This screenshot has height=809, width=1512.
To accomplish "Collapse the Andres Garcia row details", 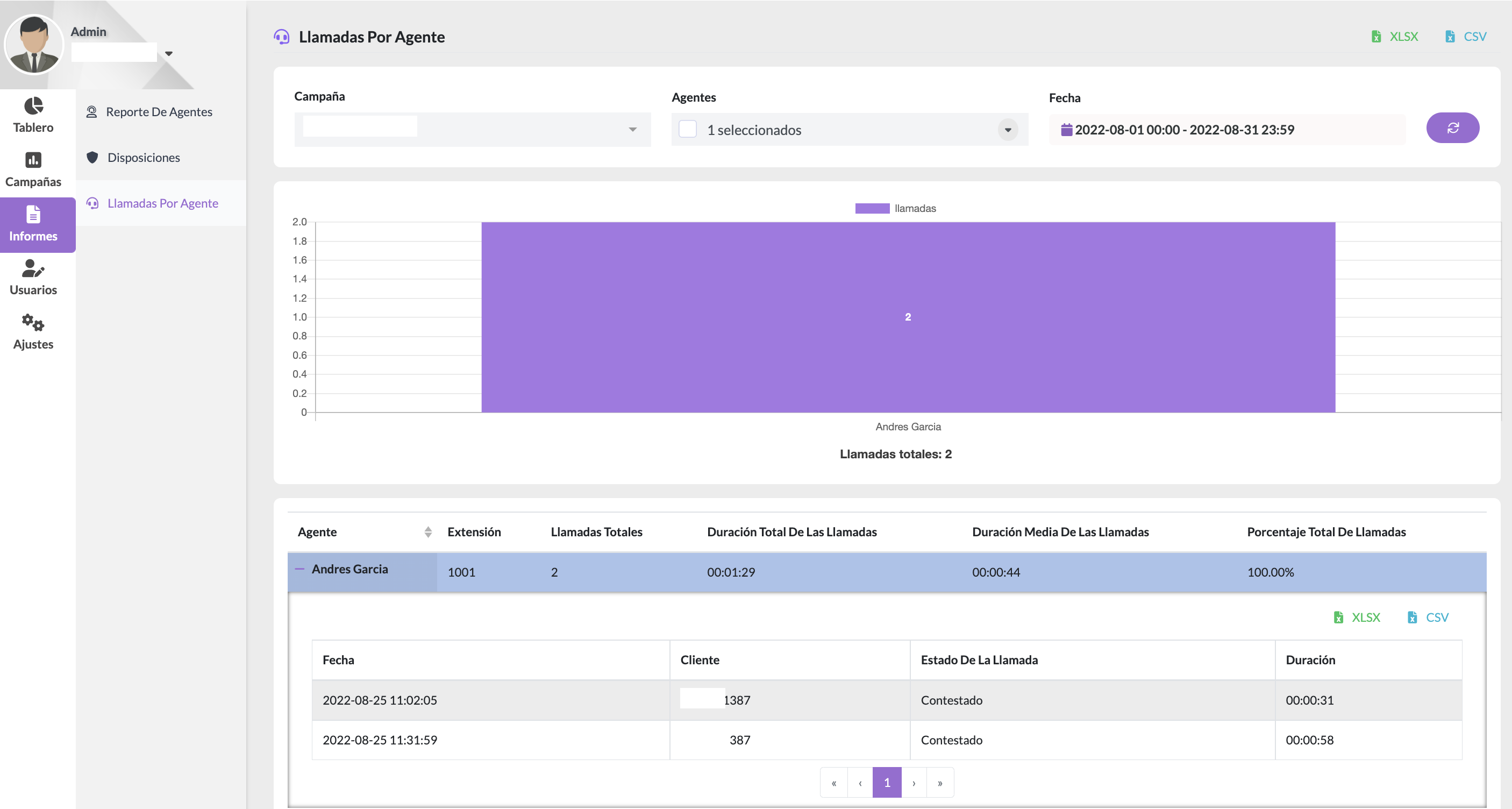I will click(299, 569).
